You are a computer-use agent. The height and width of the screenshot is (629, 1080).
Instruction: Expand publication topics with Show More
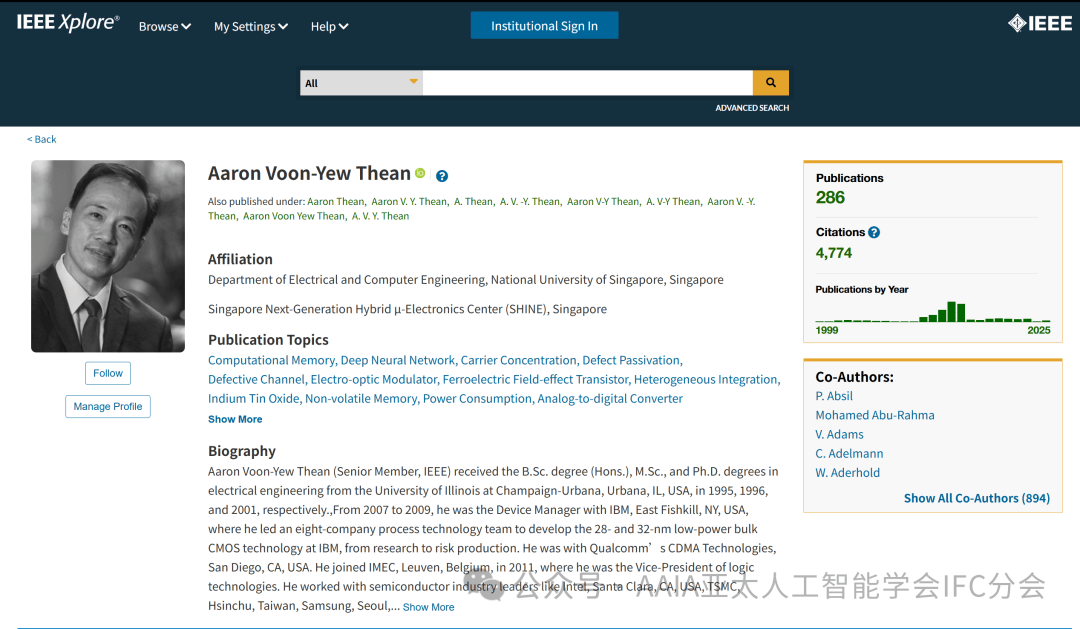(x=235, y=420)
